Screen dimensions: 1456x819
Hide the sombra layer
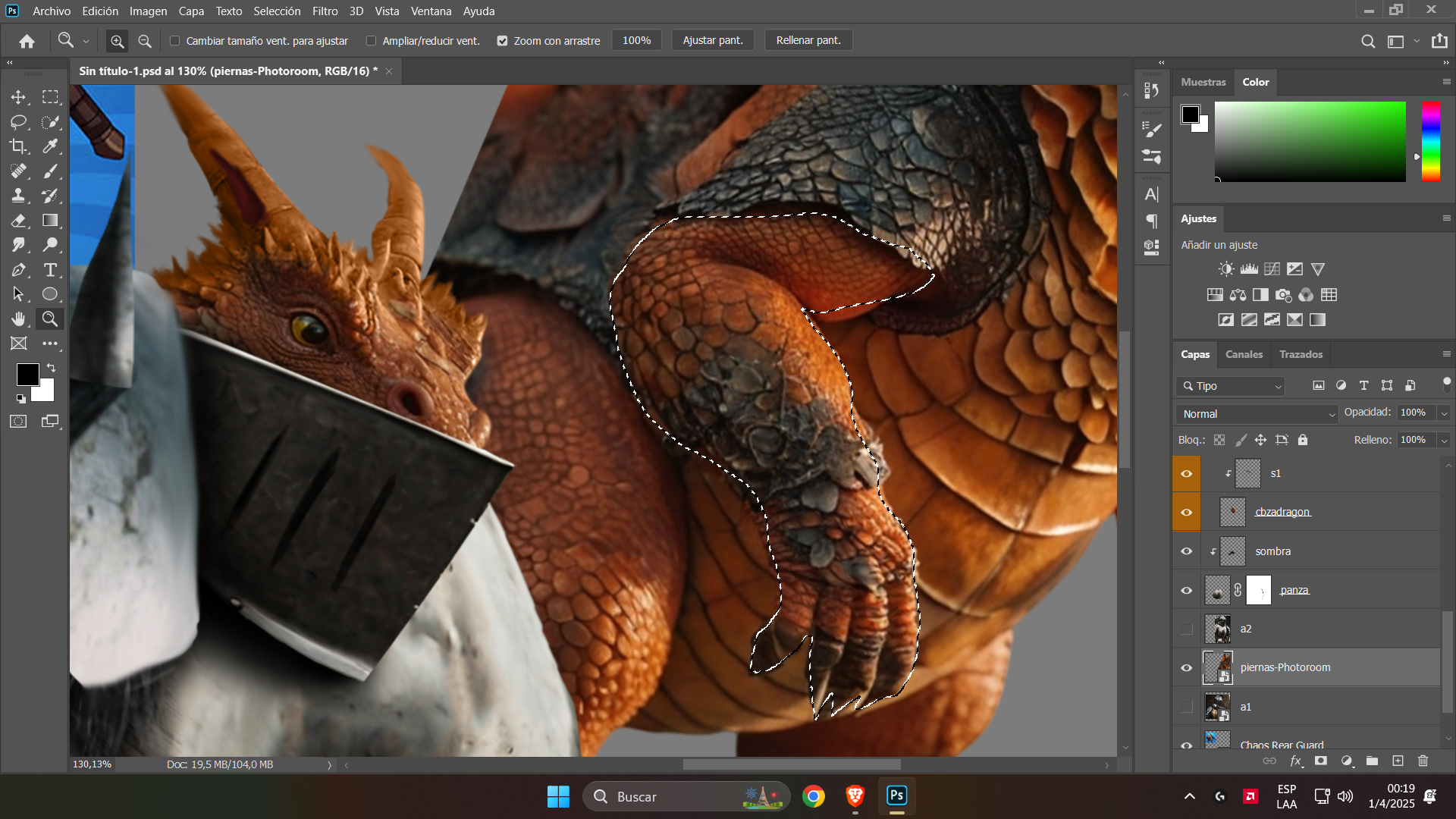coord(1187,551)
